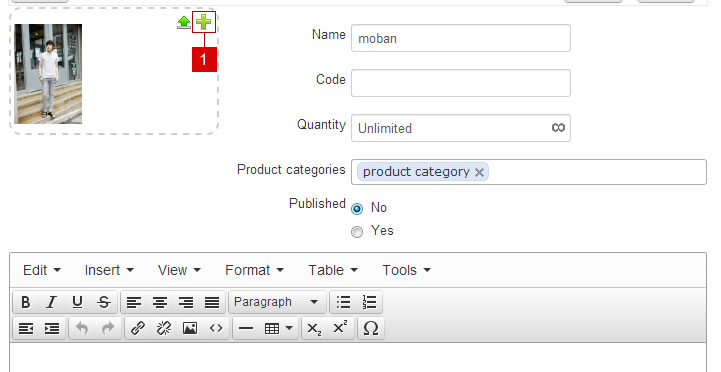Click the green plus add-image icon

tap(204, 22)
